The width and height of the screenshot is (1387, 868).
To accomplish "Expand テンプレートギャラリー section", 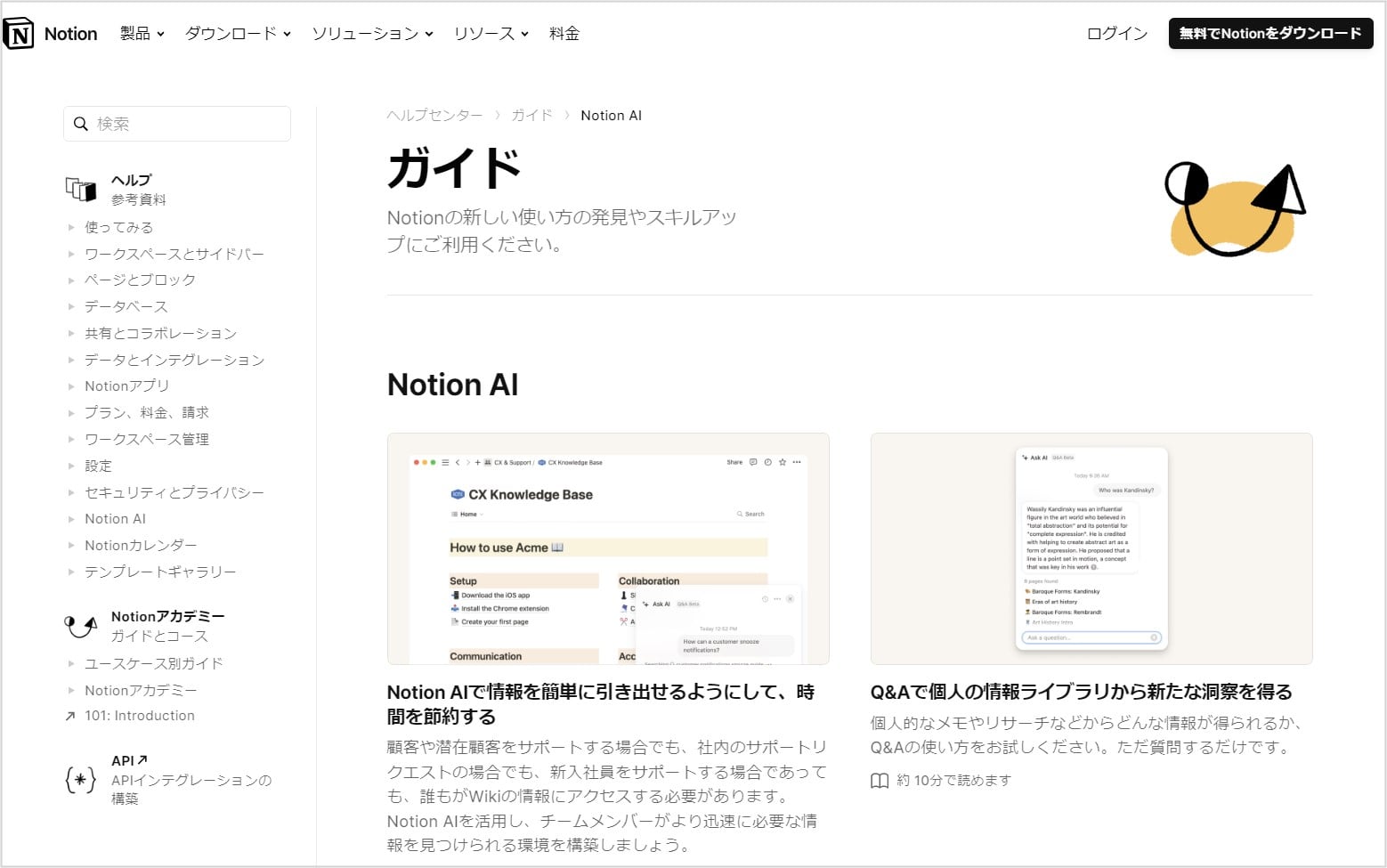I will tap(71, 572).
